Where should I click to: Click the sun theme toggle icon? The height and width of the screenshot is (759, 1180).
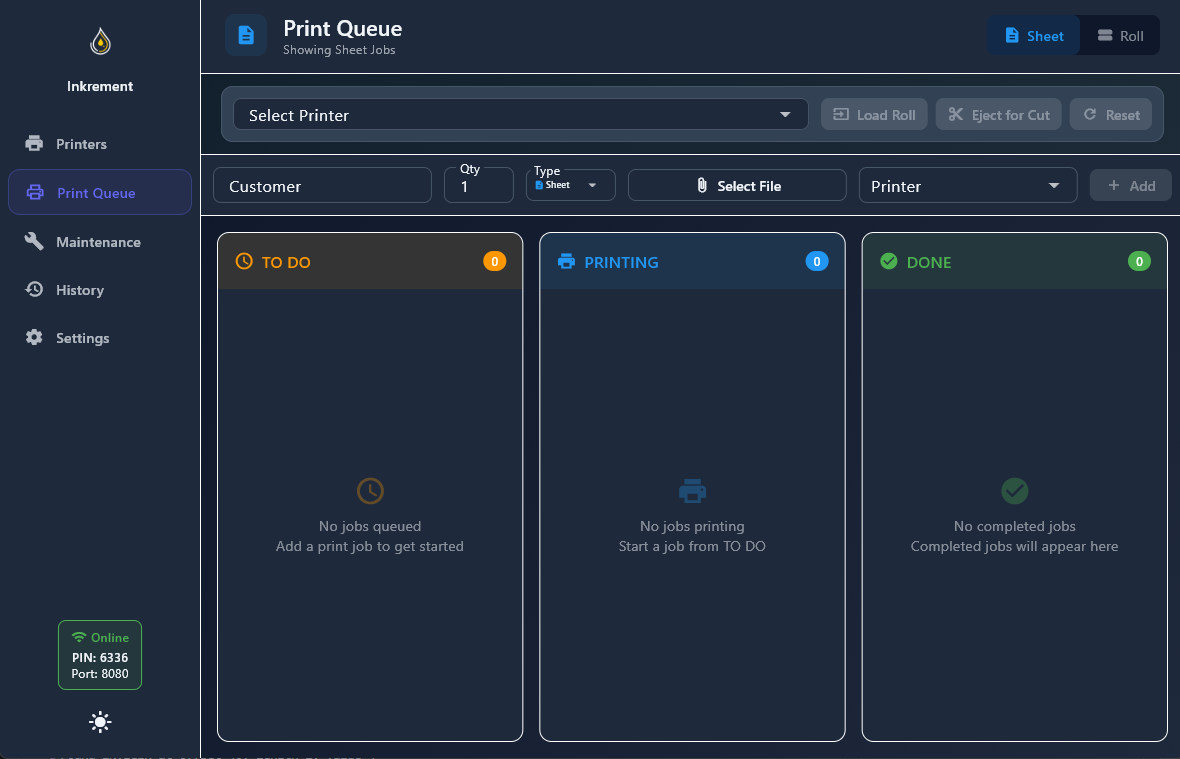(100, 722)
